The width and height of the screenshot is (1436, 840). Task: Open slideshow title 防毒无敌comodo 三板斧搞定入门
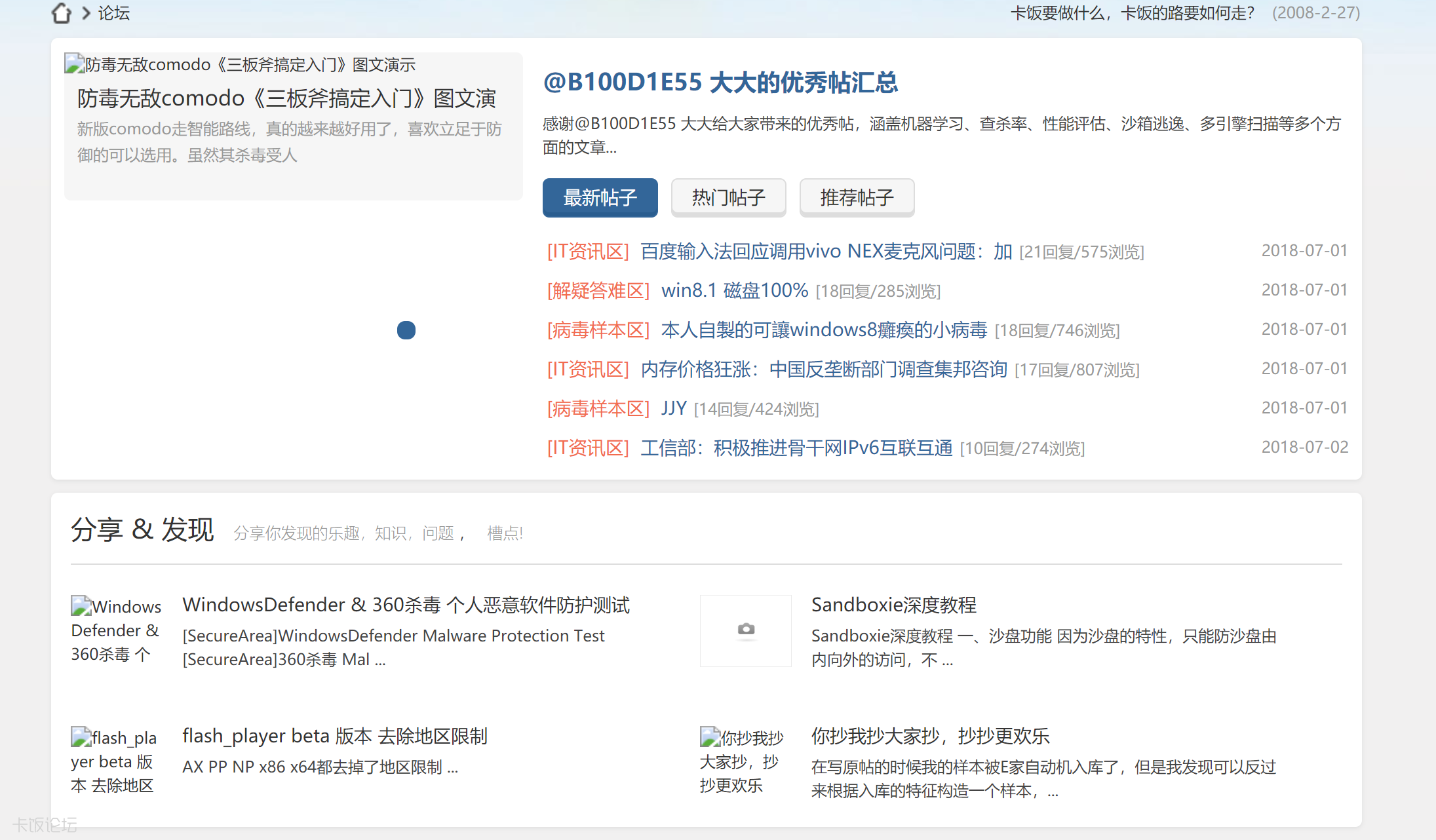point(286,98)
